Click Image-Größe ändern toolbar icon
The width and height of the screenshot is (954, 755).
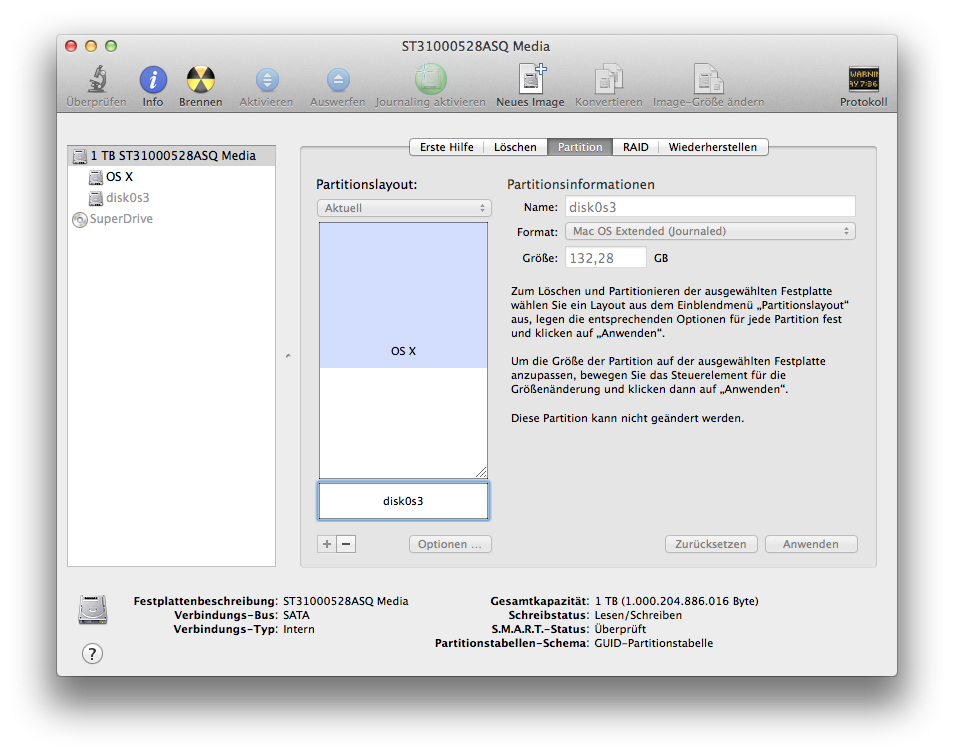pyautogui.click(x=708, y=79)
